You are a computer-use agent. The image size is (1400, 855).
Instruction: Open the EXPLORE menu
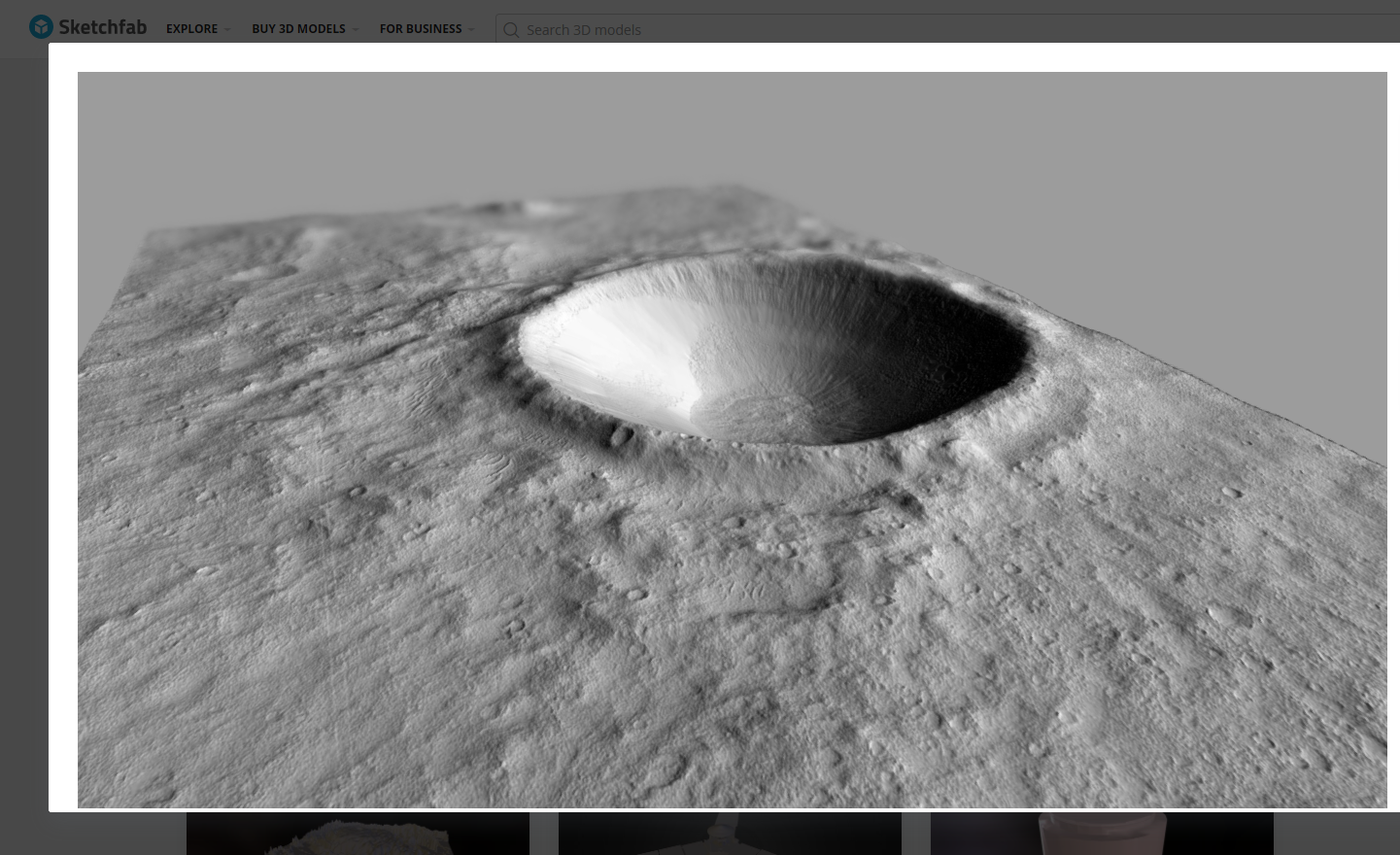coord(191,29)
